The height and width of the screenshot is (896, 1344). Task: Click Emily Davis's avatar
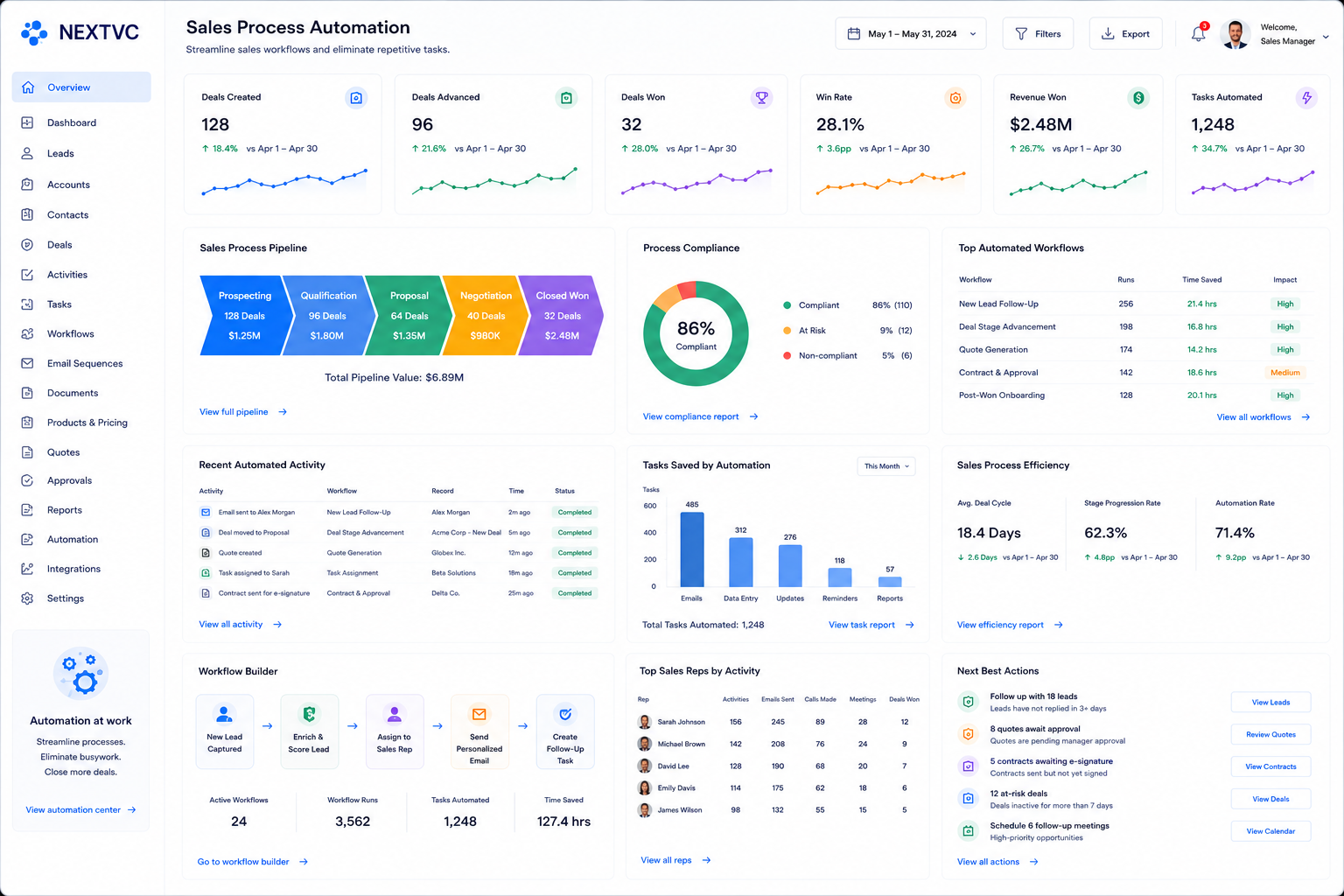coord(645,787)
